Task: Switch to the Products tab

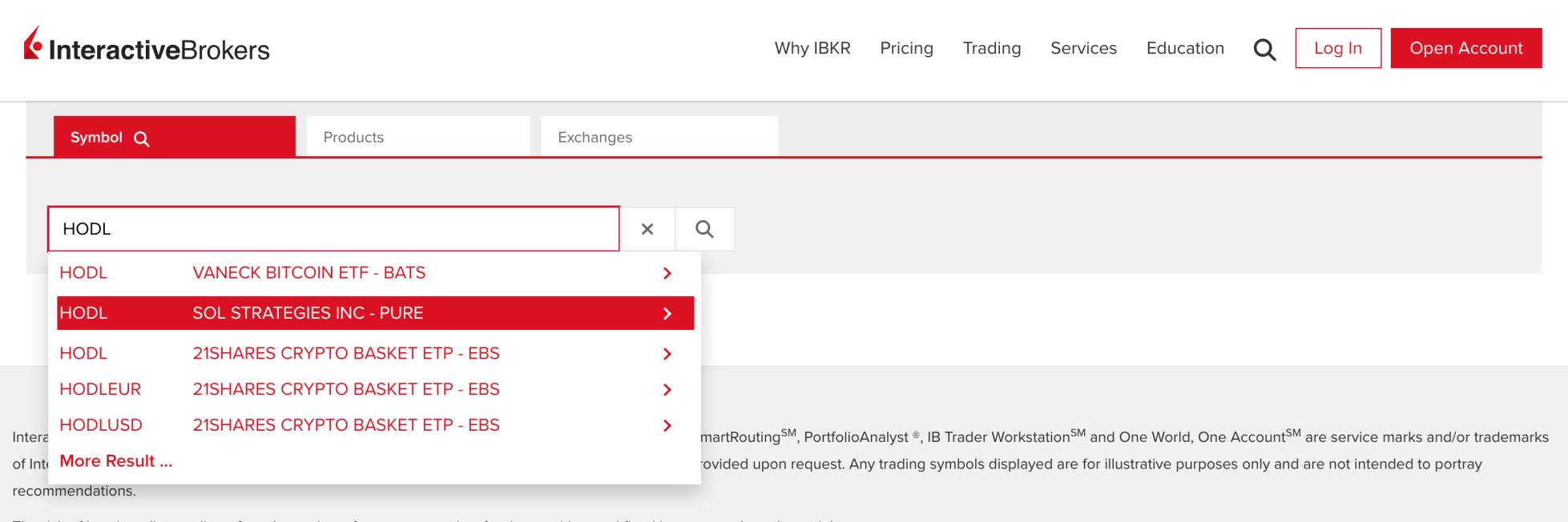Action: point(417,137)
